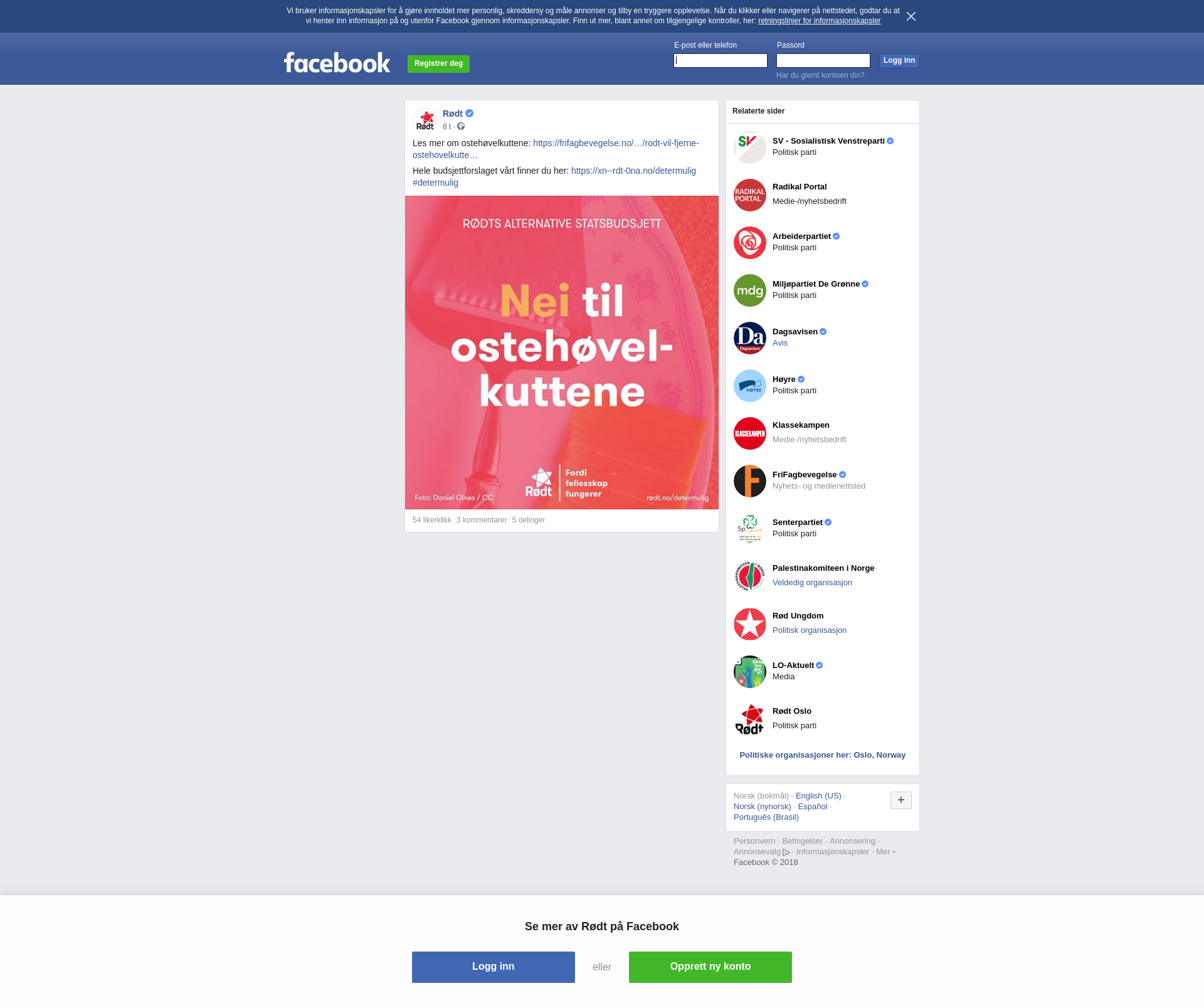1204x1008 pixels.
Task: Click the large Opprett ny konto button
Action: [x=710, y=967]
